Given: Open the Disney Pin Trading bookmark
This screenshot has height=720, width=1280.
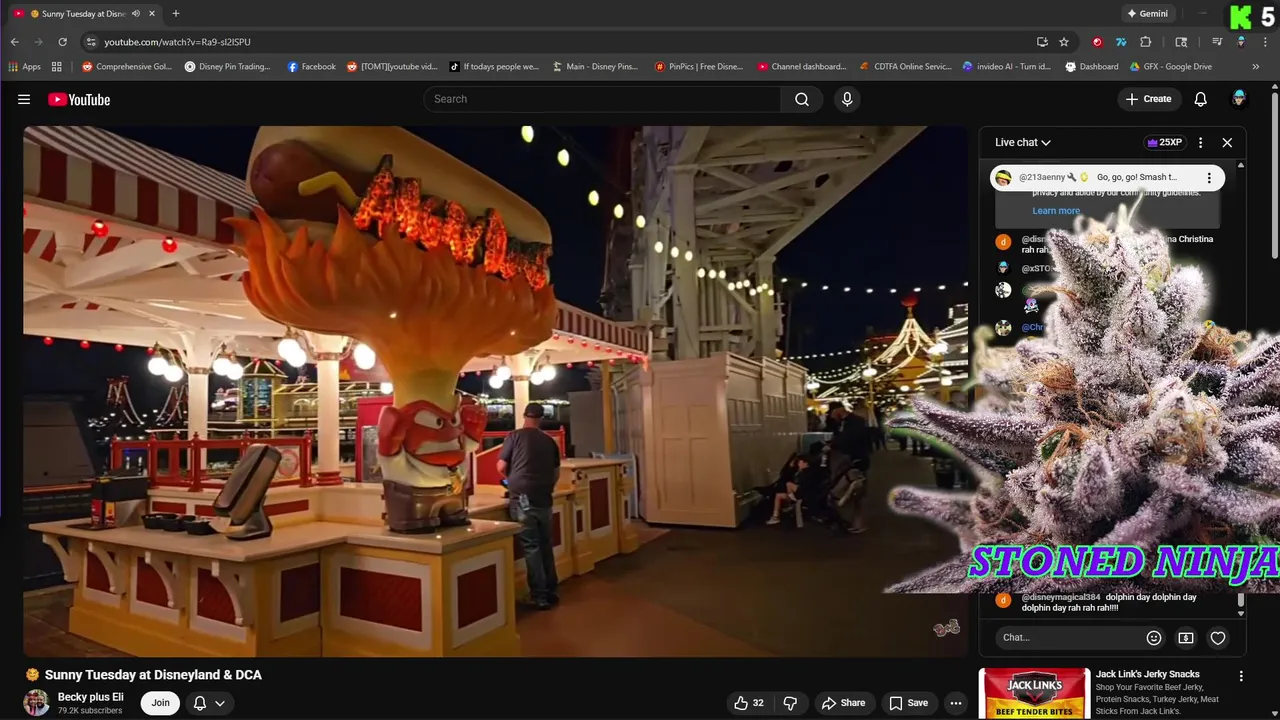Looking at the screenshot, I should pyautogui.click(x=227, y=67).
